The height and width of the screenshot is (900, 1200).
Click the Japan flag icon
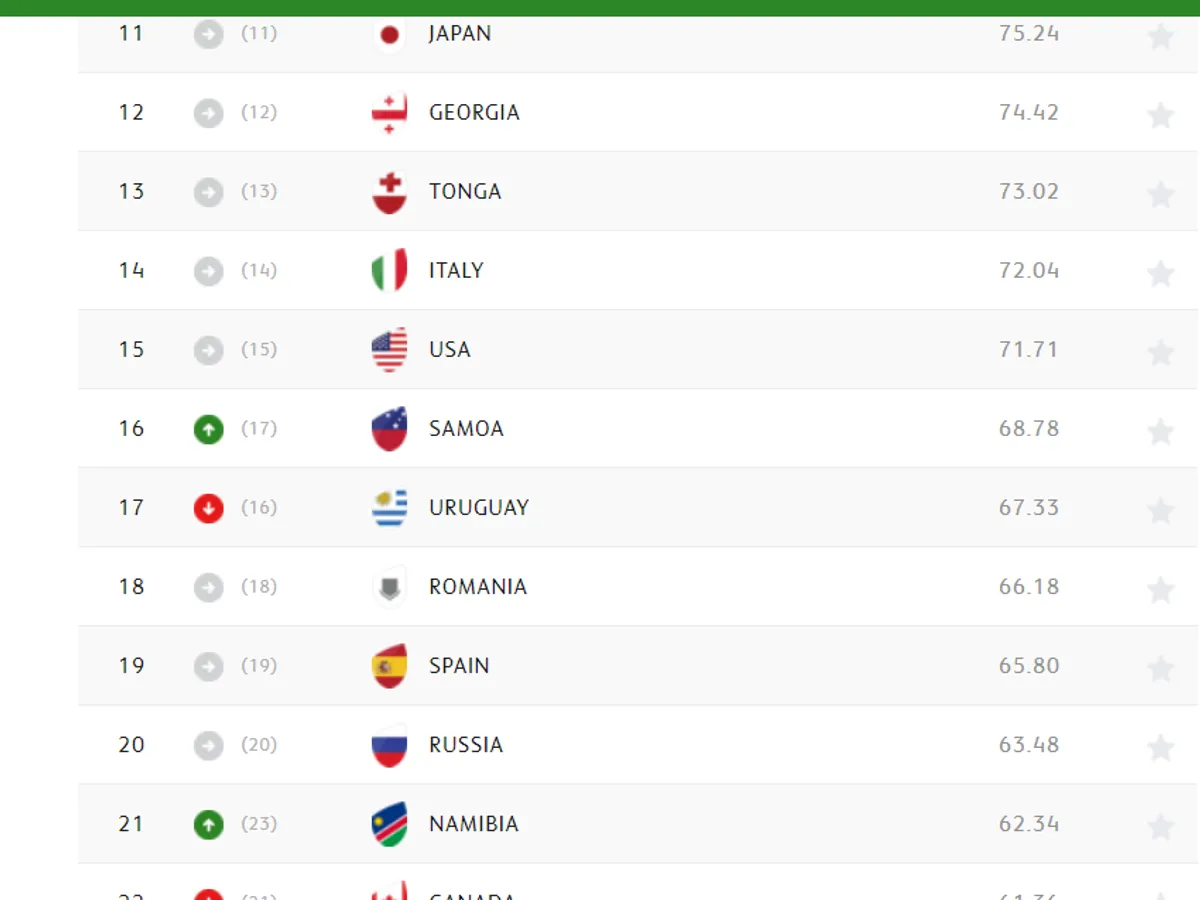click(x=389, y=35)
